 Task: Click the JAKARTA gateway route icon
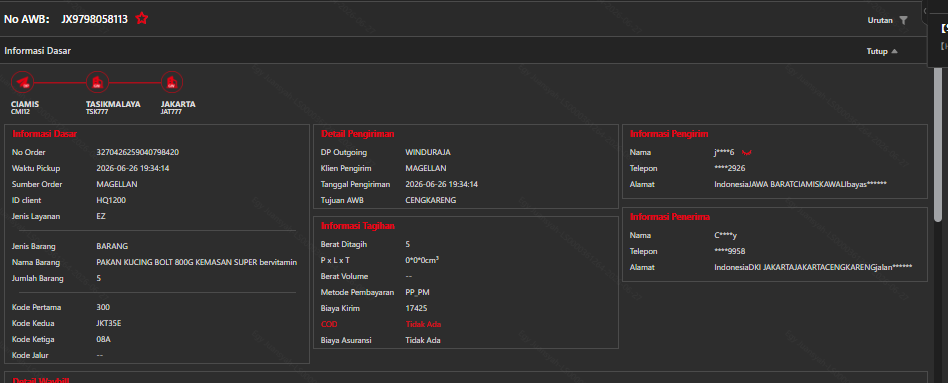[172, 81]
